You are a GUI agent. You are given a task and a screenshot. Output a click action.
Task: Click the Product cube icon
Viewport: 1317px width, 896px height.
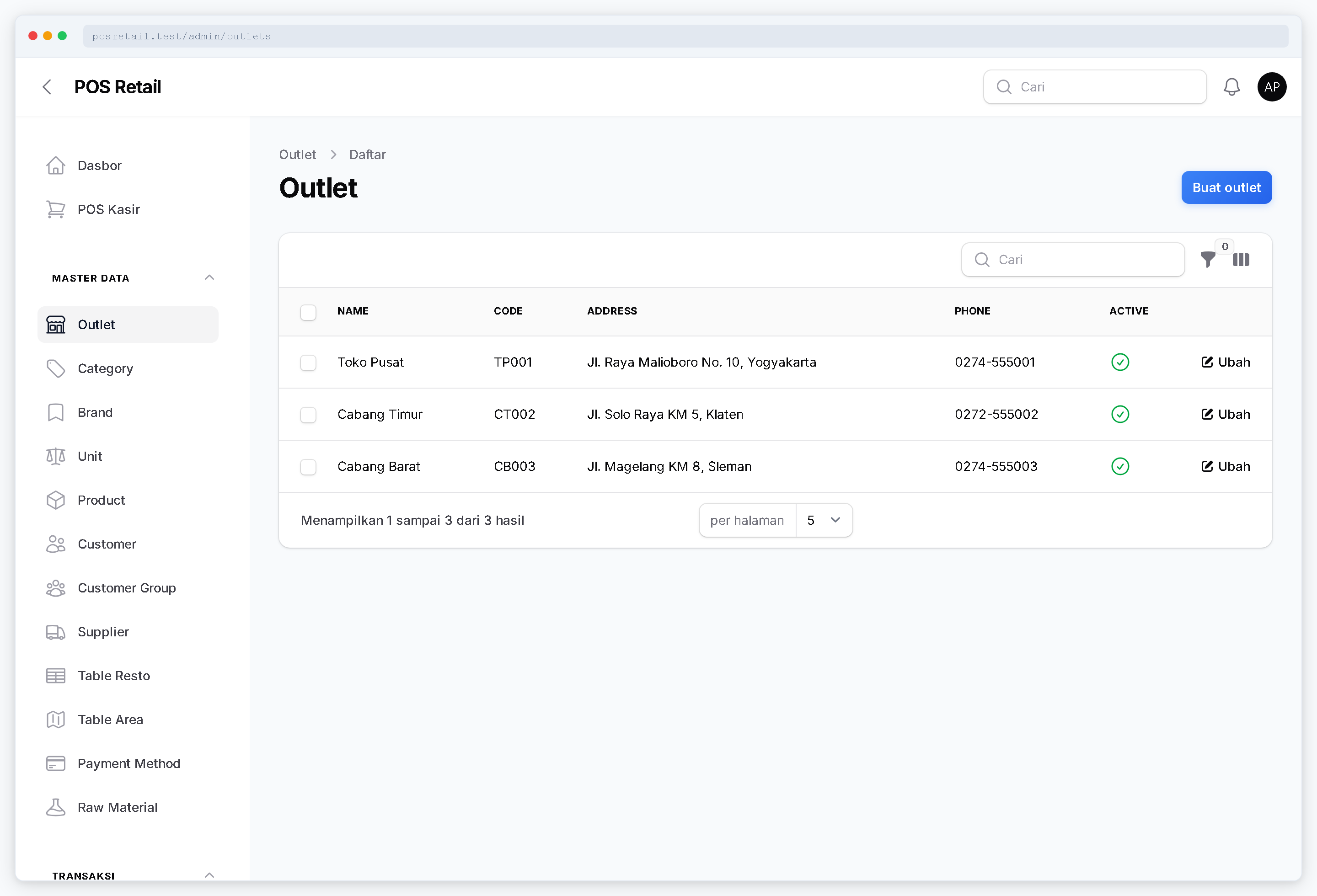55,500
